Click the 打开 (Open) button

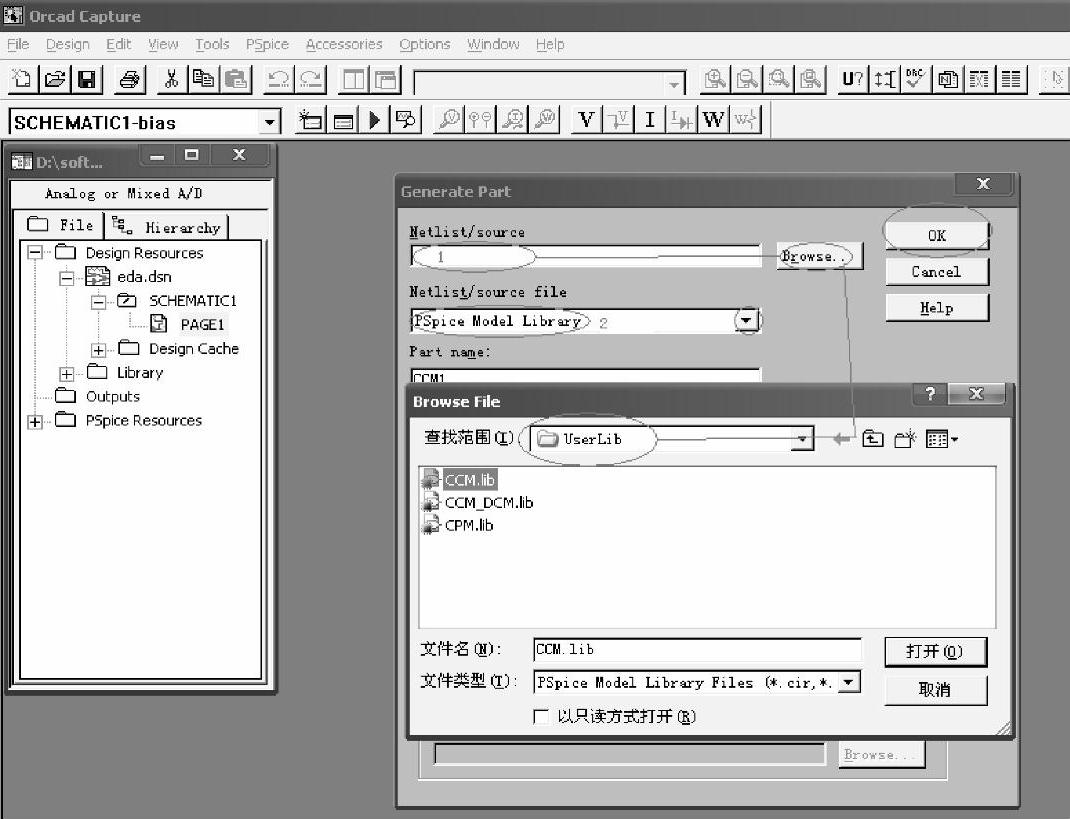tap(935, 652)
